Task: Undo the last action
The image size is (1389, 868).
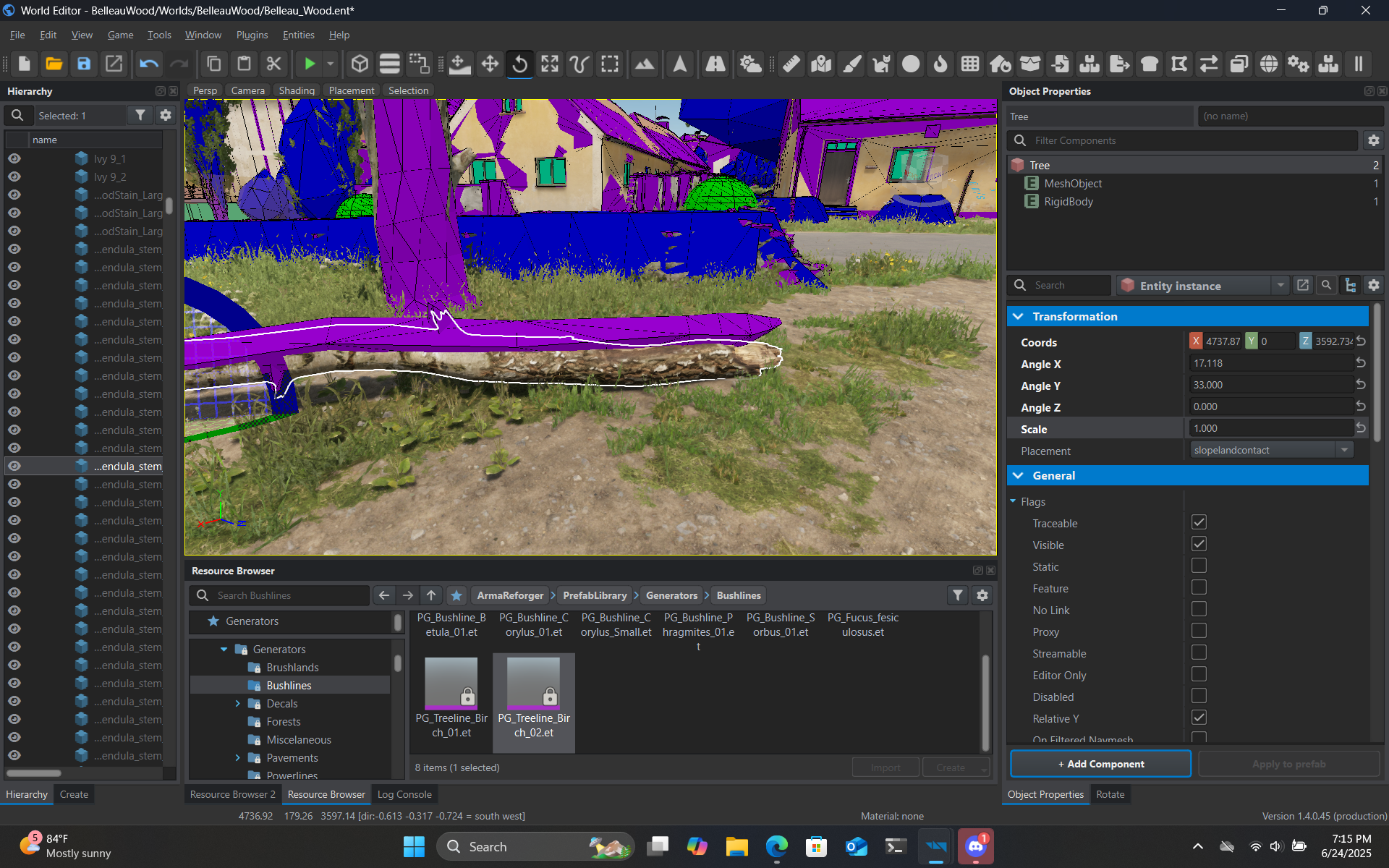Action: (x=149, y=64)
